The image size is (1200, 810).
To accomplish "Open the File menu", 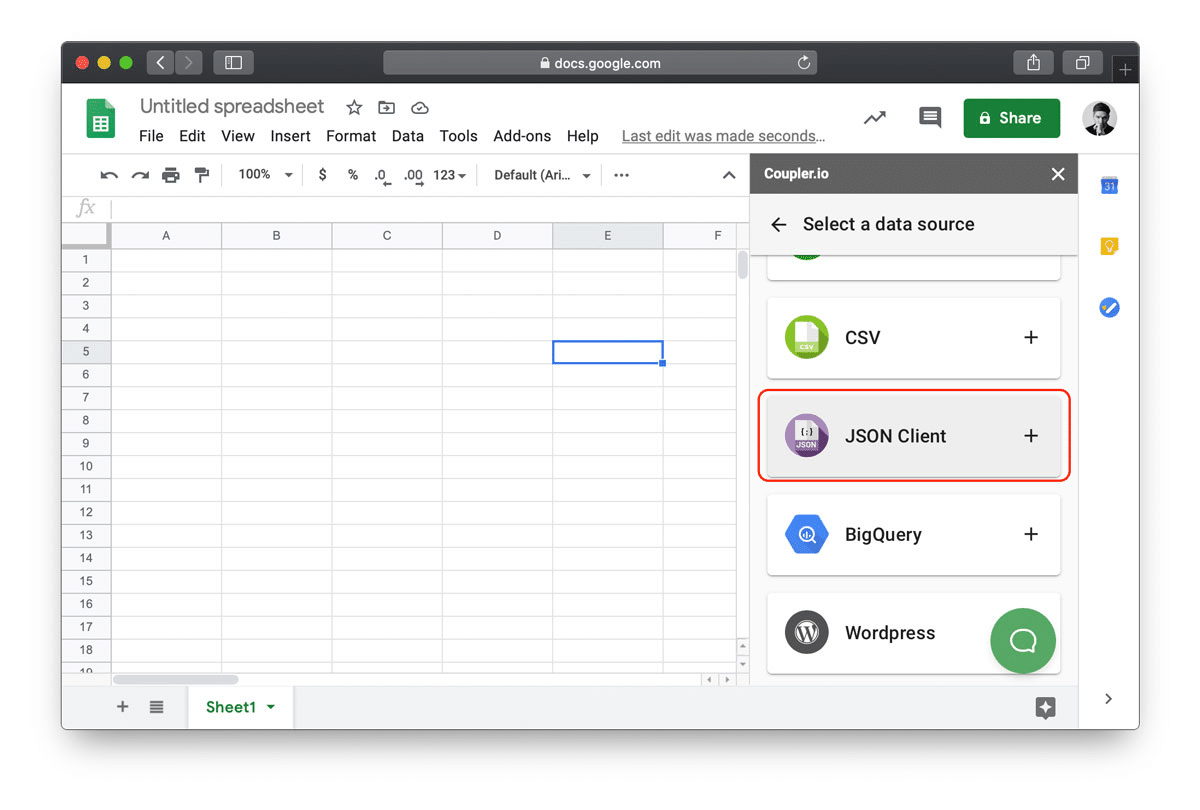I will 151,136.
